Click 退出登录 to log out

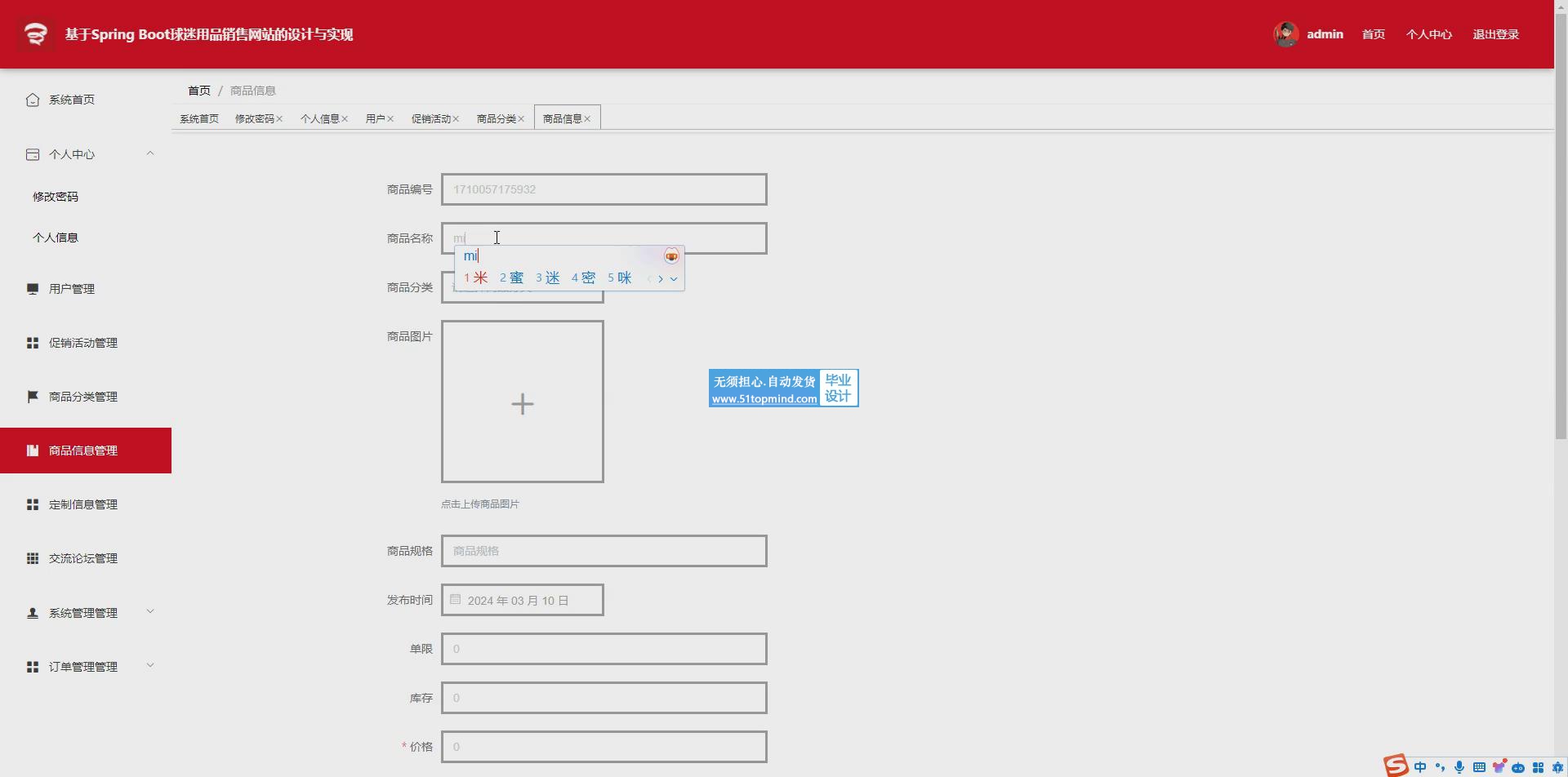tap(1496, 34)
